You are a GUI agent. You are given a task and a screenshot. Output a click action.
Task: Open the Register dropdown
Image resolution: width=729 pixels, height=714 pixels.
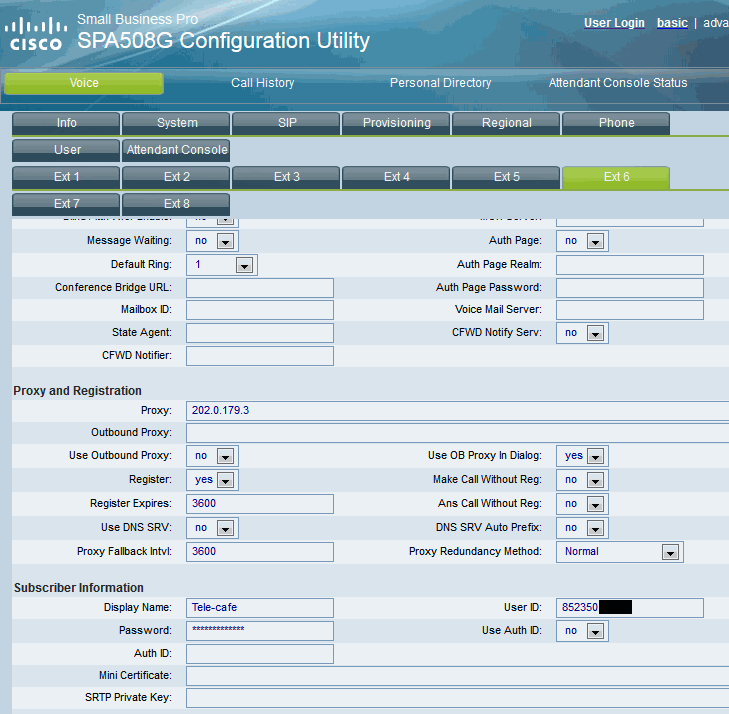[212, 480]
